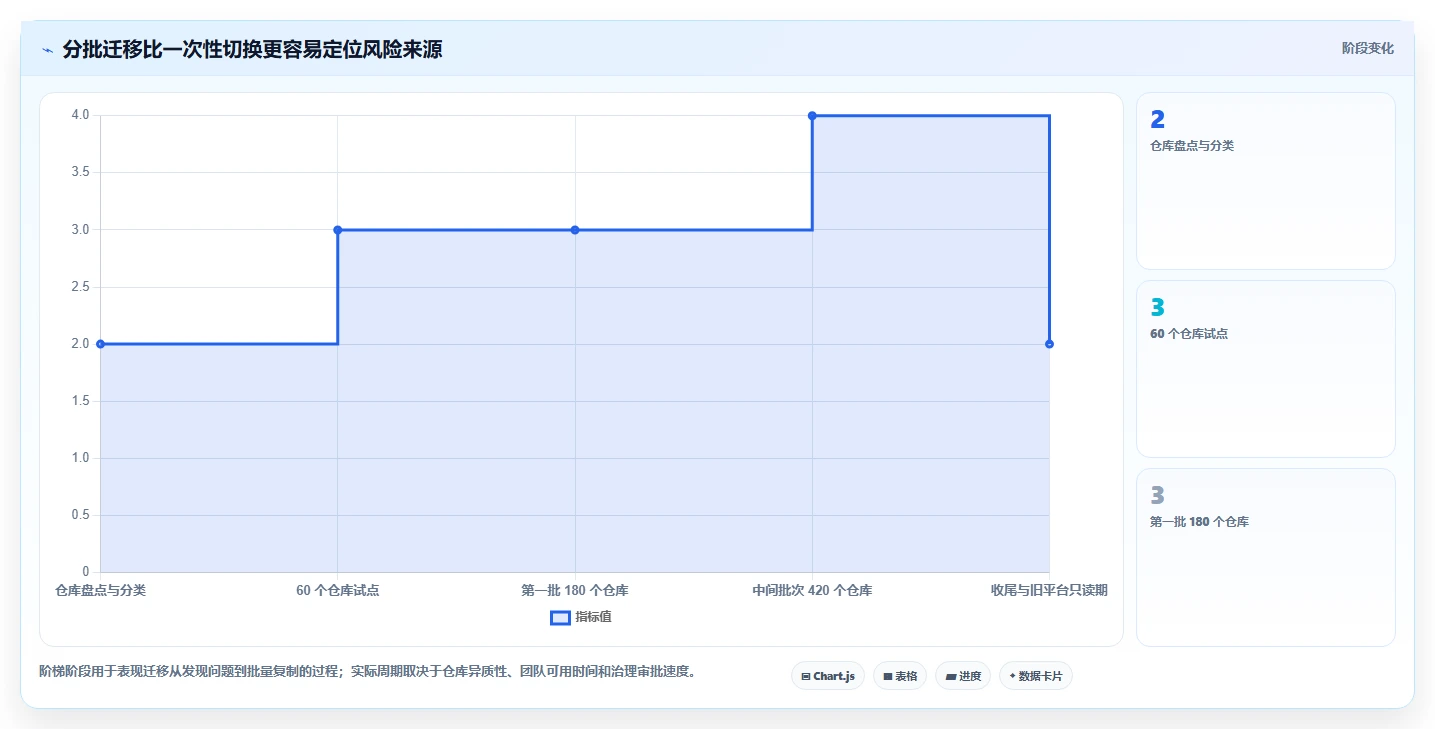Click the y-axis value 4.0
Image resolution: width=1435 pixels, height=729 pixels.
click(80, 115)
